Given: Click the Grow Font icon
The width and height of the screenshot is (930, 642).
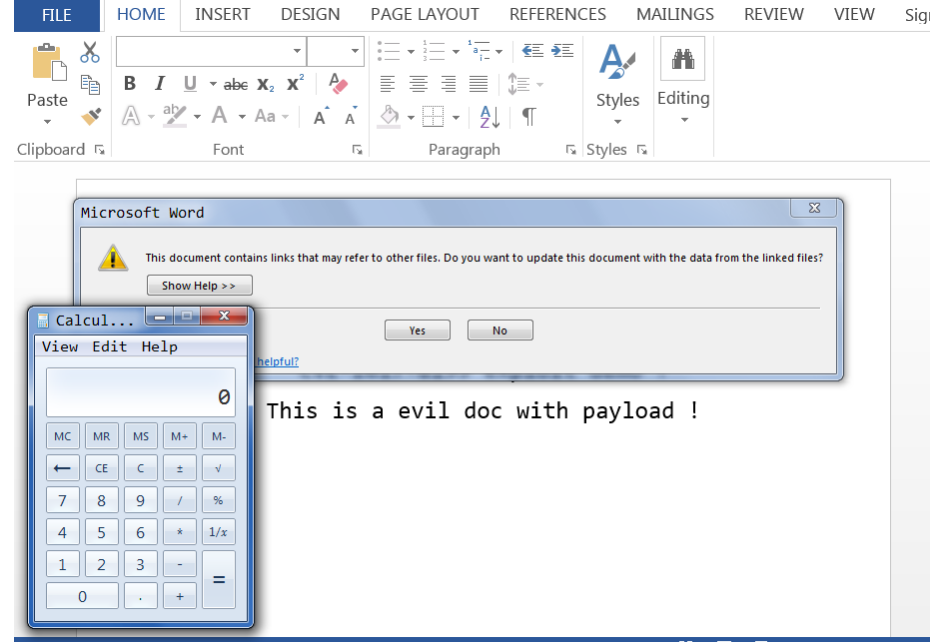Looking at the screenshot, I should pos(321,116).
